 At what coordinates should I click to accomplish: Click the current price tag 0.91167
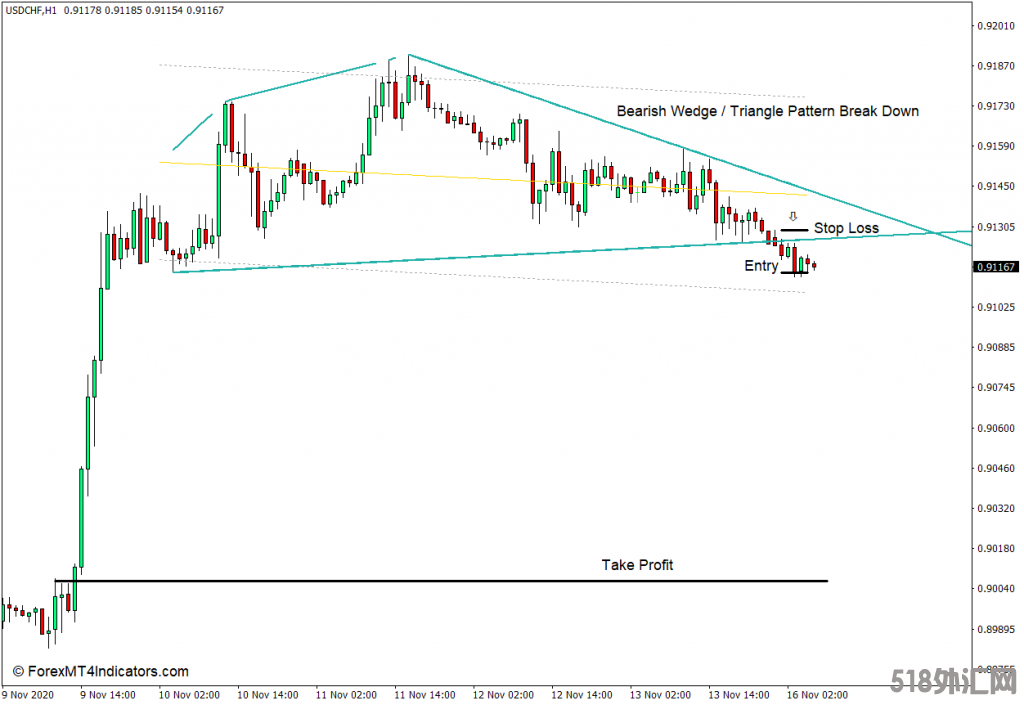[x=996, y=267]
